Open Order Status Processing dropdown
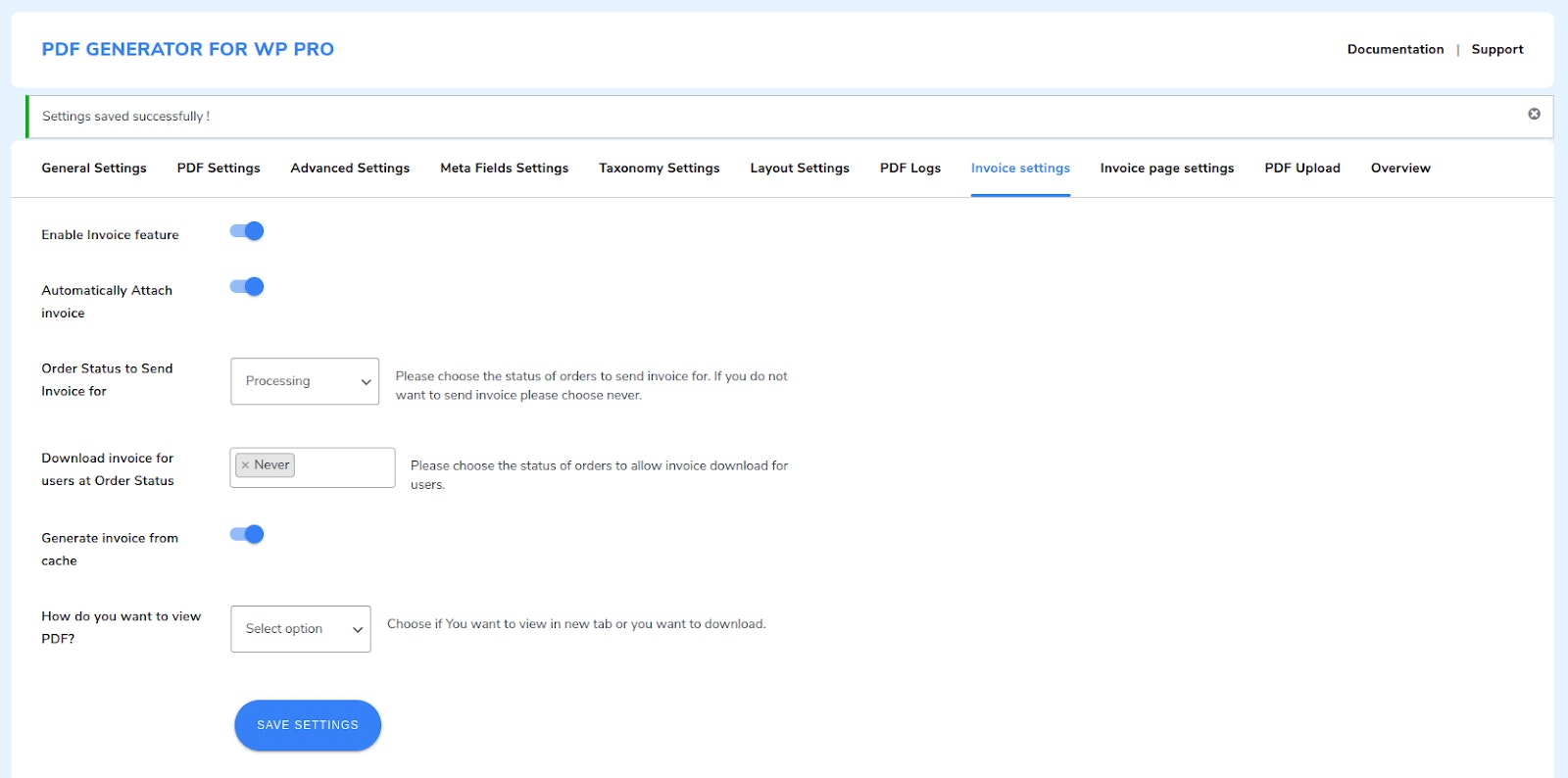 (305, 381)
